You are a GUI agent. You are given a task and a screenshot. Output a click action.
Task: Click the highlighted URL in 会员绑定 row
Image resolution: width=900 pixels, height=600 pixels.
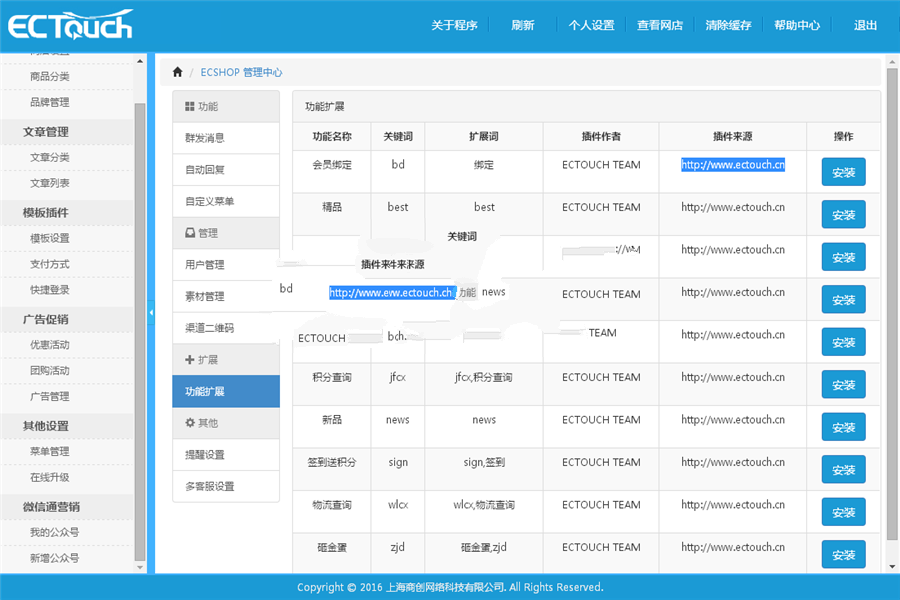click(x=733, y=165)
